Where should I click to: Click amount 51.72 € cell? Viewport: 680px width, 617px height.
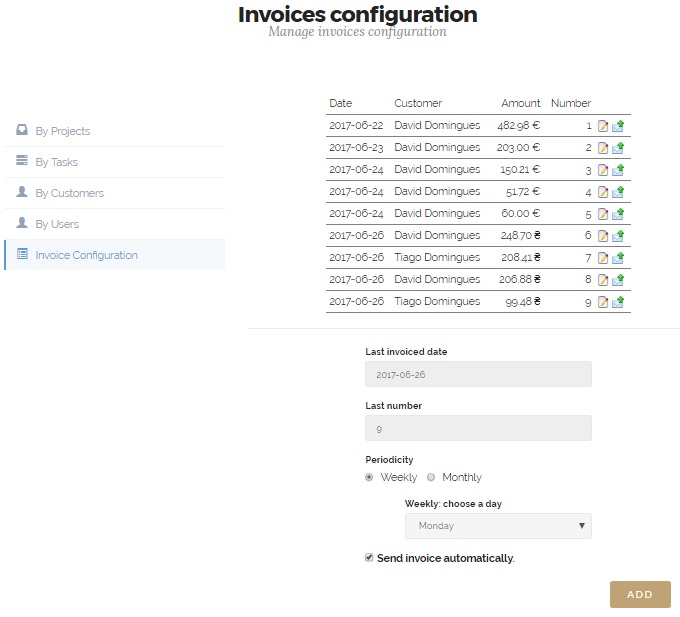[523, 192]
